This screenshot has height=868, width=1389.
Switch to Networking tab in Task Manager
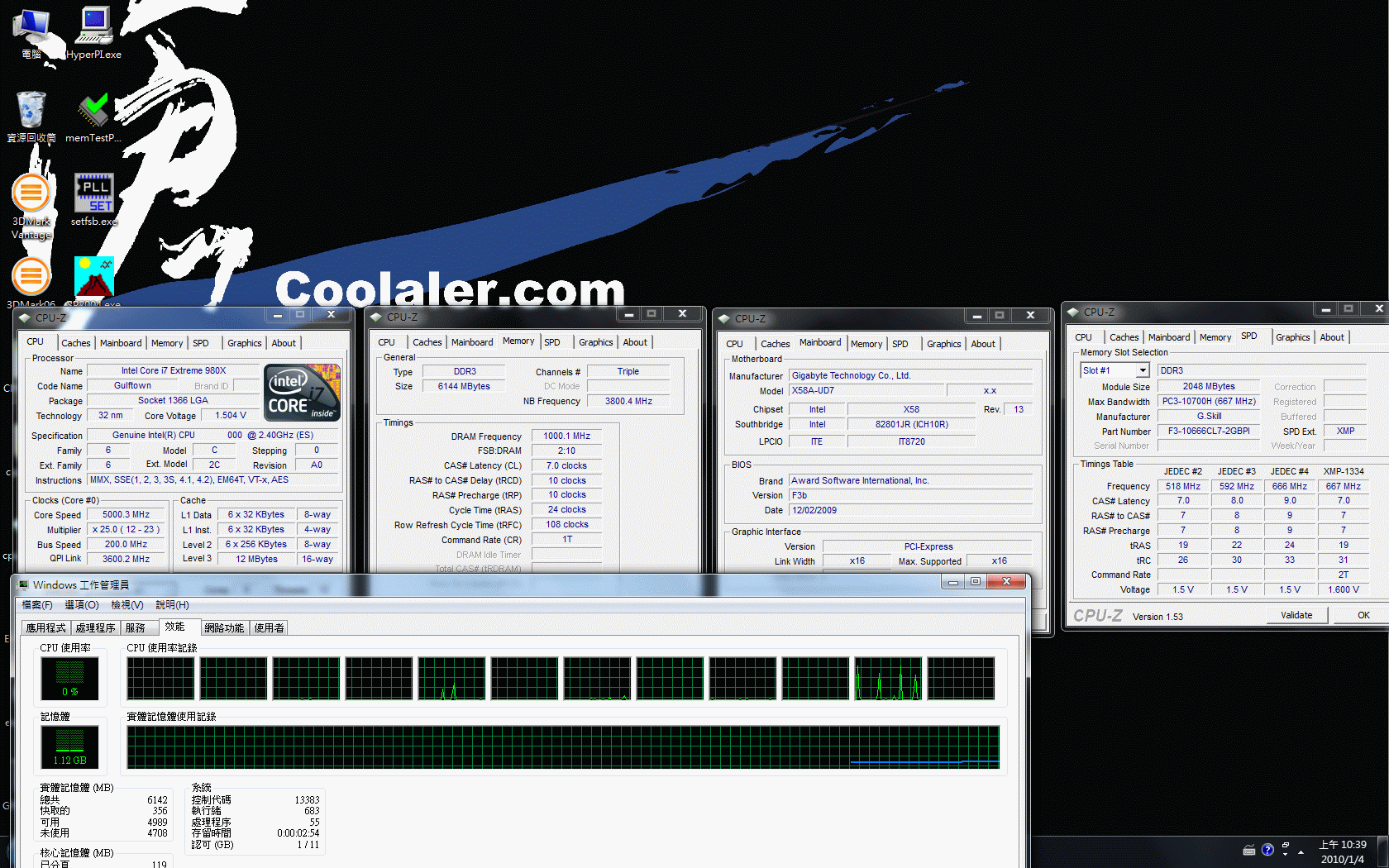pos(224,628)
